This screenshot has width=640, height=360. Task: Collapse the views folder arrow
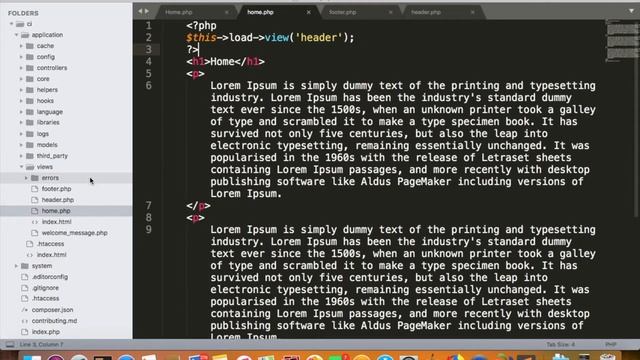pyautogui.click(x=21, y=167)
